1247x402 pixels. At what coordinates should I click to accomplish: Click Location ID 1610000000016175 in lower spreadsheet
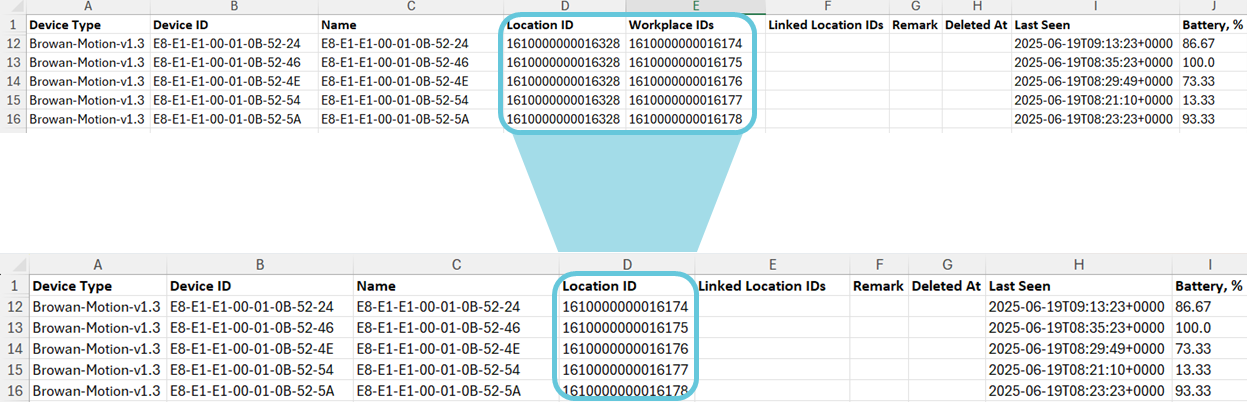pos(626,328)
